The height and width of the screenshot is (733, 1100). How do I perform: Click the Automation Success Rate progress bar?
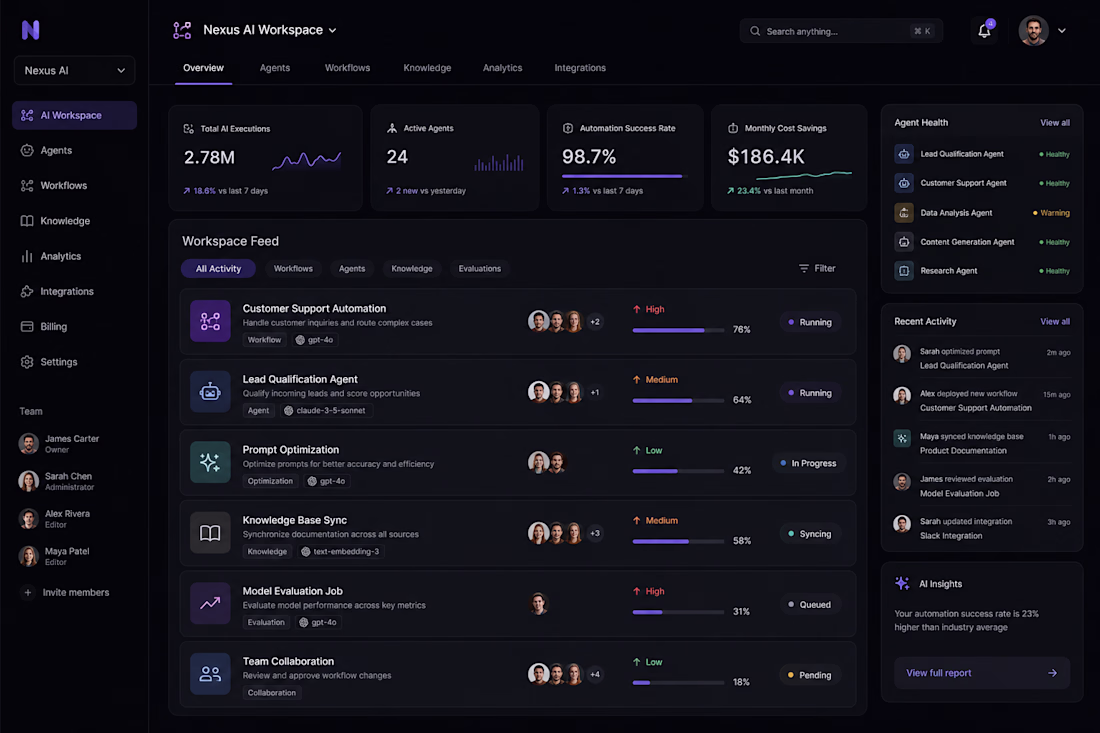624,176
